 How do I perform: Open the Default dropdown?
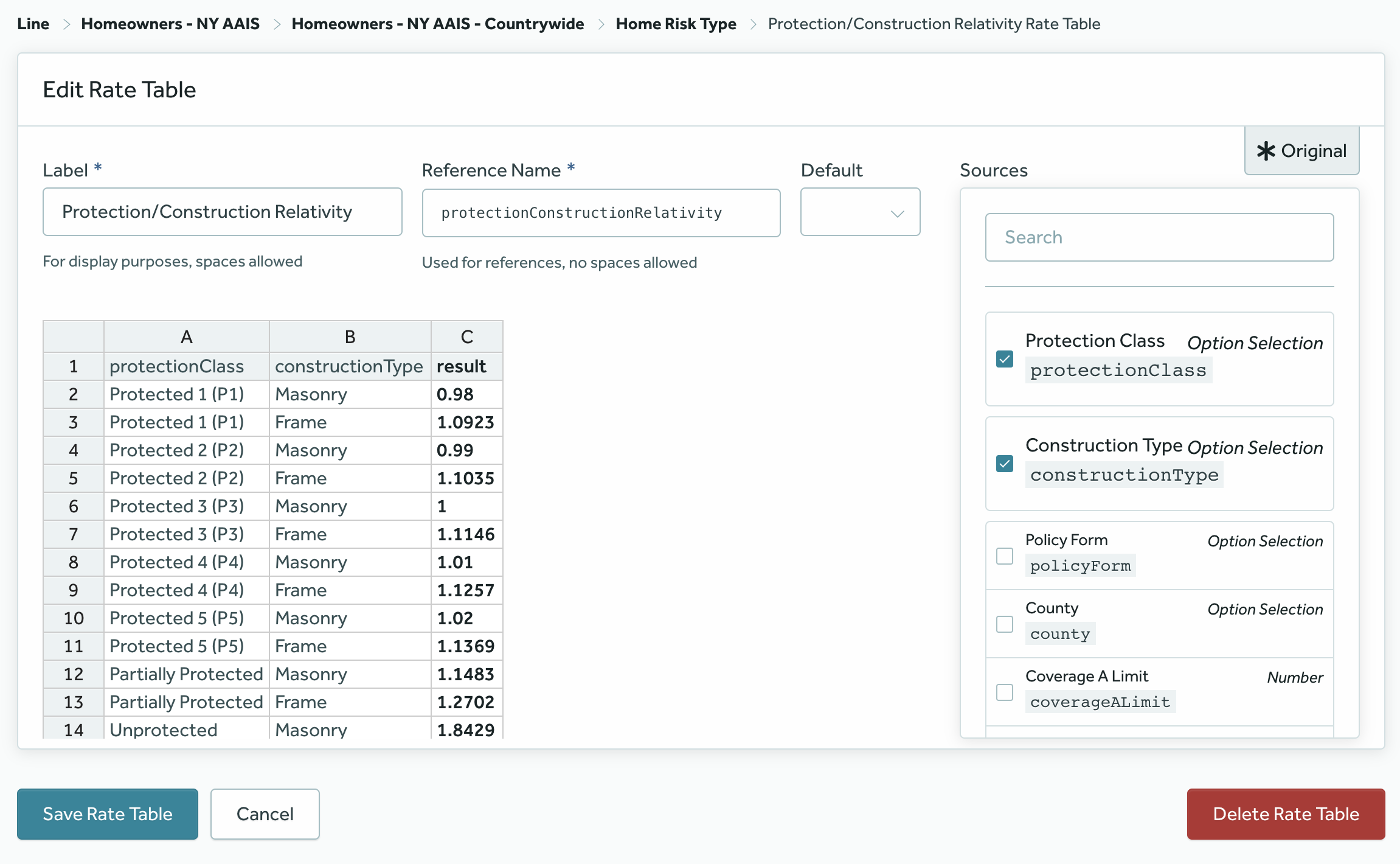(x=860, y=212)
